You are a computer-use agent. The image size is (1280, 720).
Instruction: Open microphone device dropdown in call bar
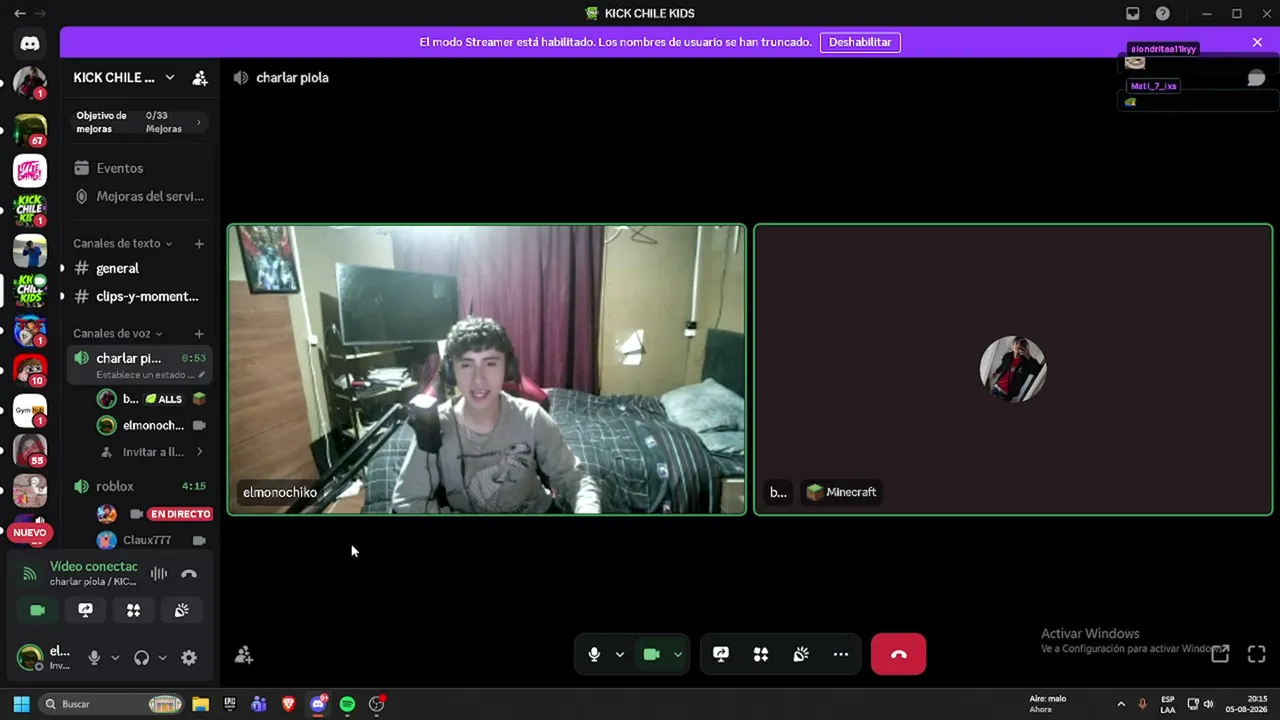(x=620, y=654)
